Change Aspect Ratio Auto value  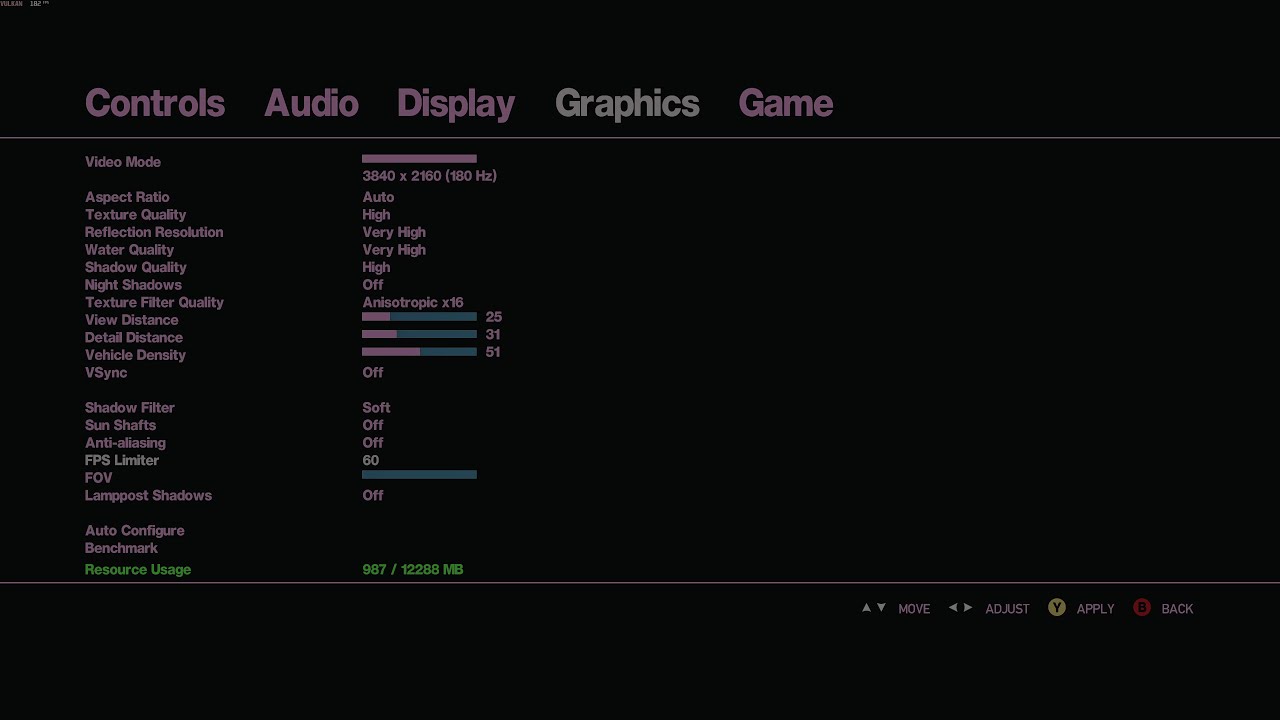(378, 197)
